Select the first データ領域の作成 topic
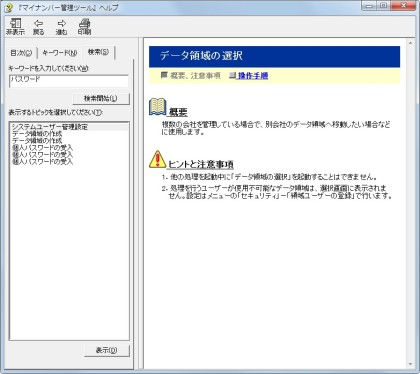Image resolution: width=420 pixels, height=374 pixels. (x=37, y=134)
